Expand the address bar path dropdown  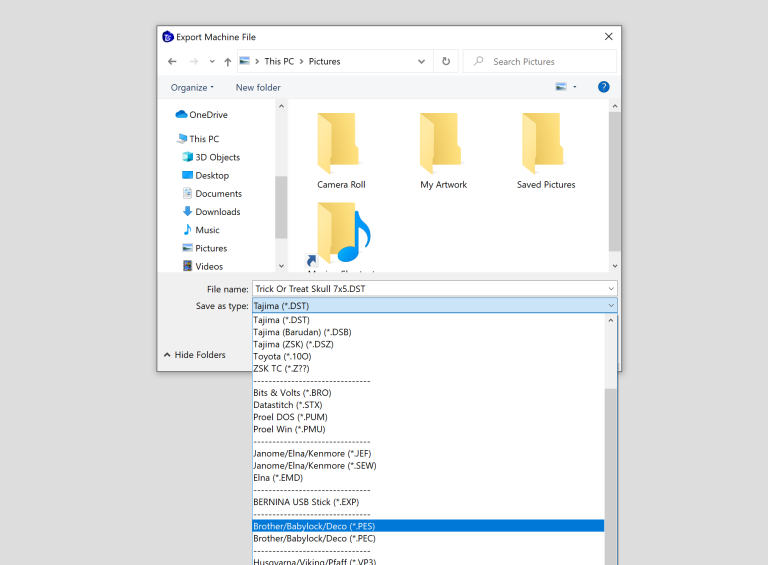pyautogui.click(x=421, y=61)
